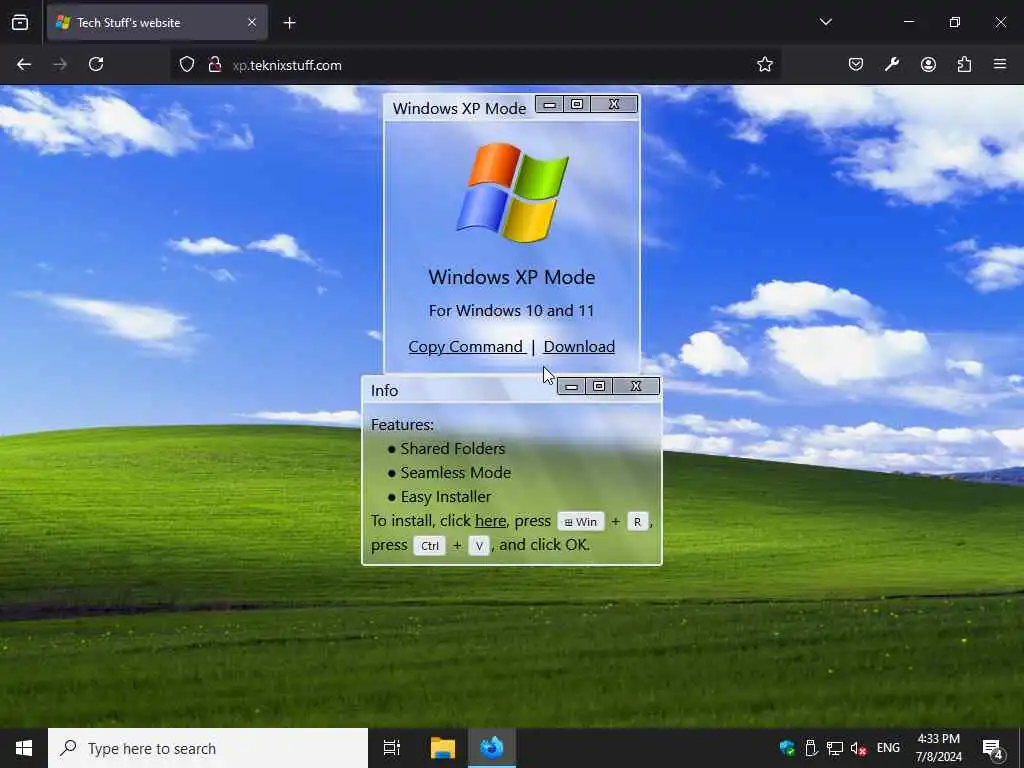Minimize the Windows XP Mode window
Image resolution: width=1024 pixels, height=768 pixels.
point(550,104)
